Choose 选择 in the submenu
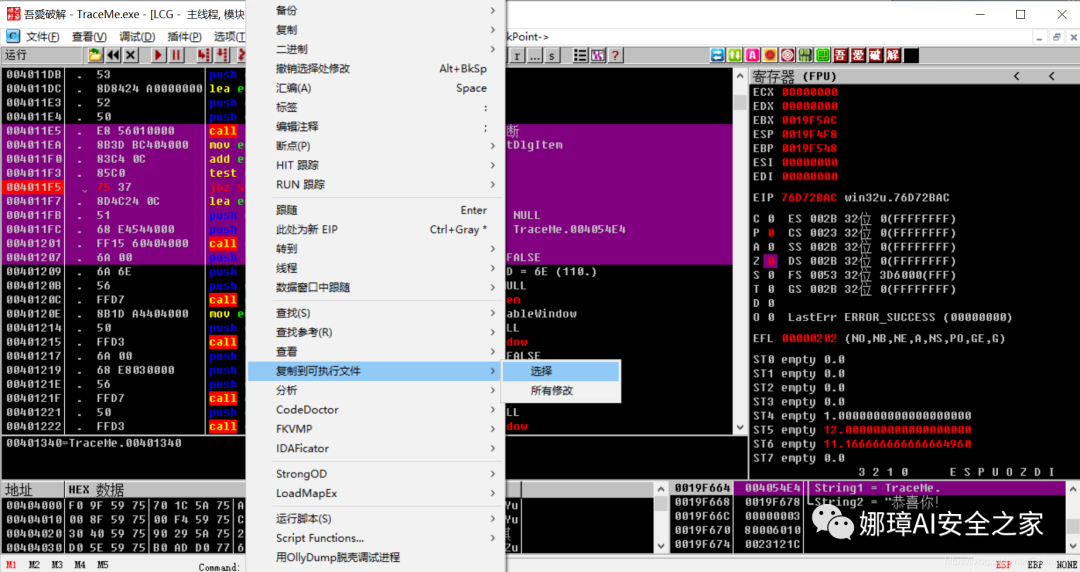The width and height of the screenshot is (1080, 572). coord(561,371)
